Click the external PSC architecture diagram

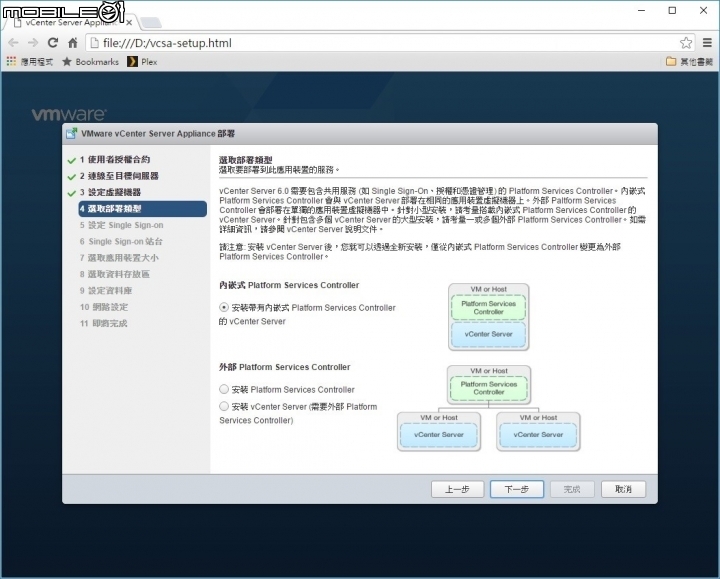tap(489, 409)
